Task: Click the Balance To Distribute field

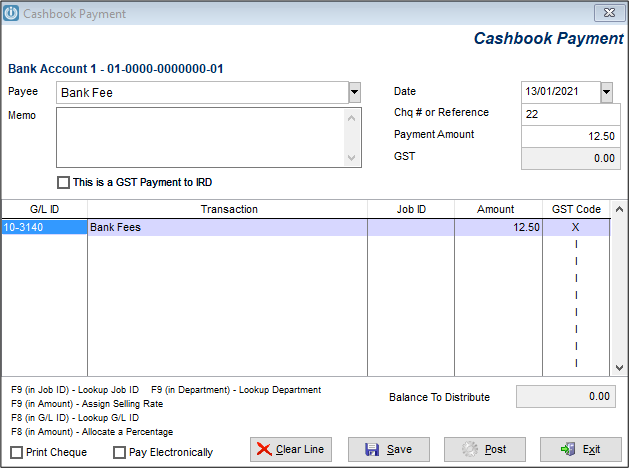Action: tap(566, 397)
